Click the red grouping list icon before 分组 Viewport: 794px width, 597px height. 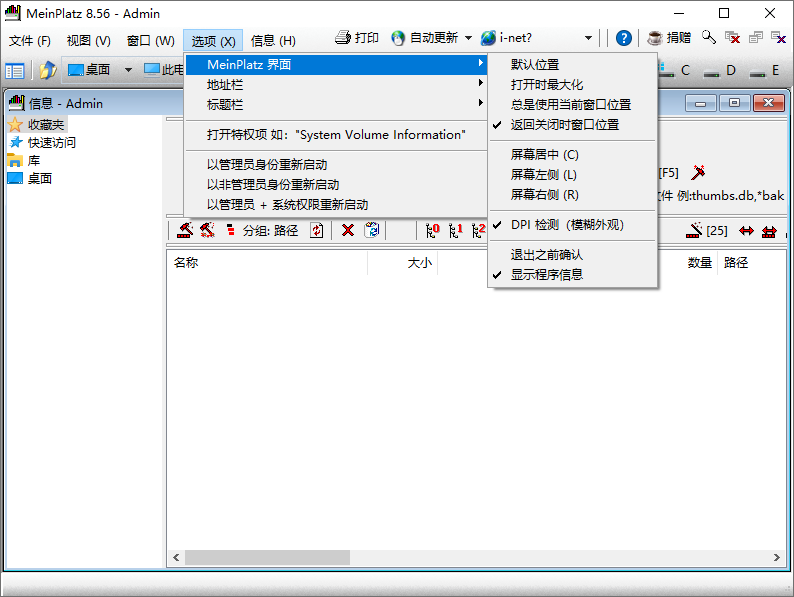(230, 230)
